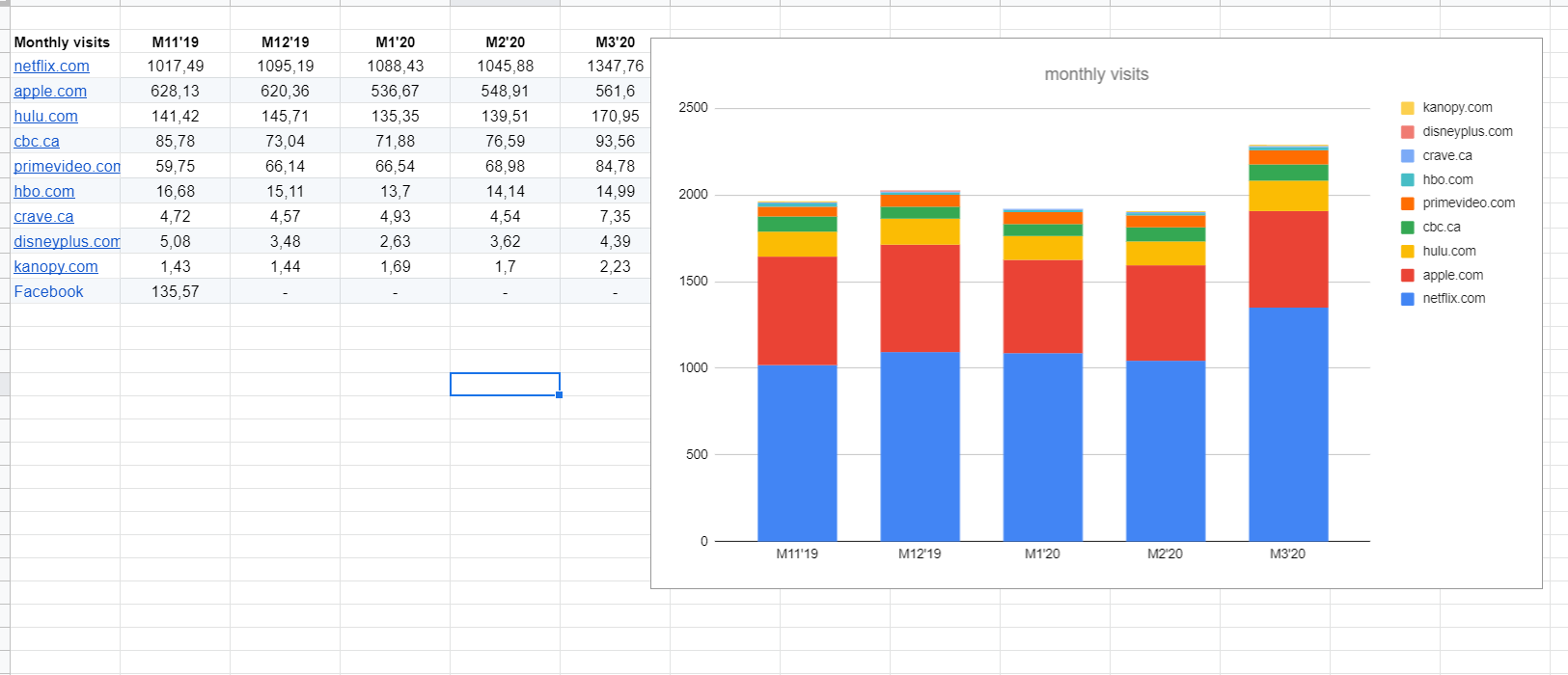The width and height of the screenshot is (1568, 675).
Task: Click the hbo.com legend swatch
Action: [1408, 179]
